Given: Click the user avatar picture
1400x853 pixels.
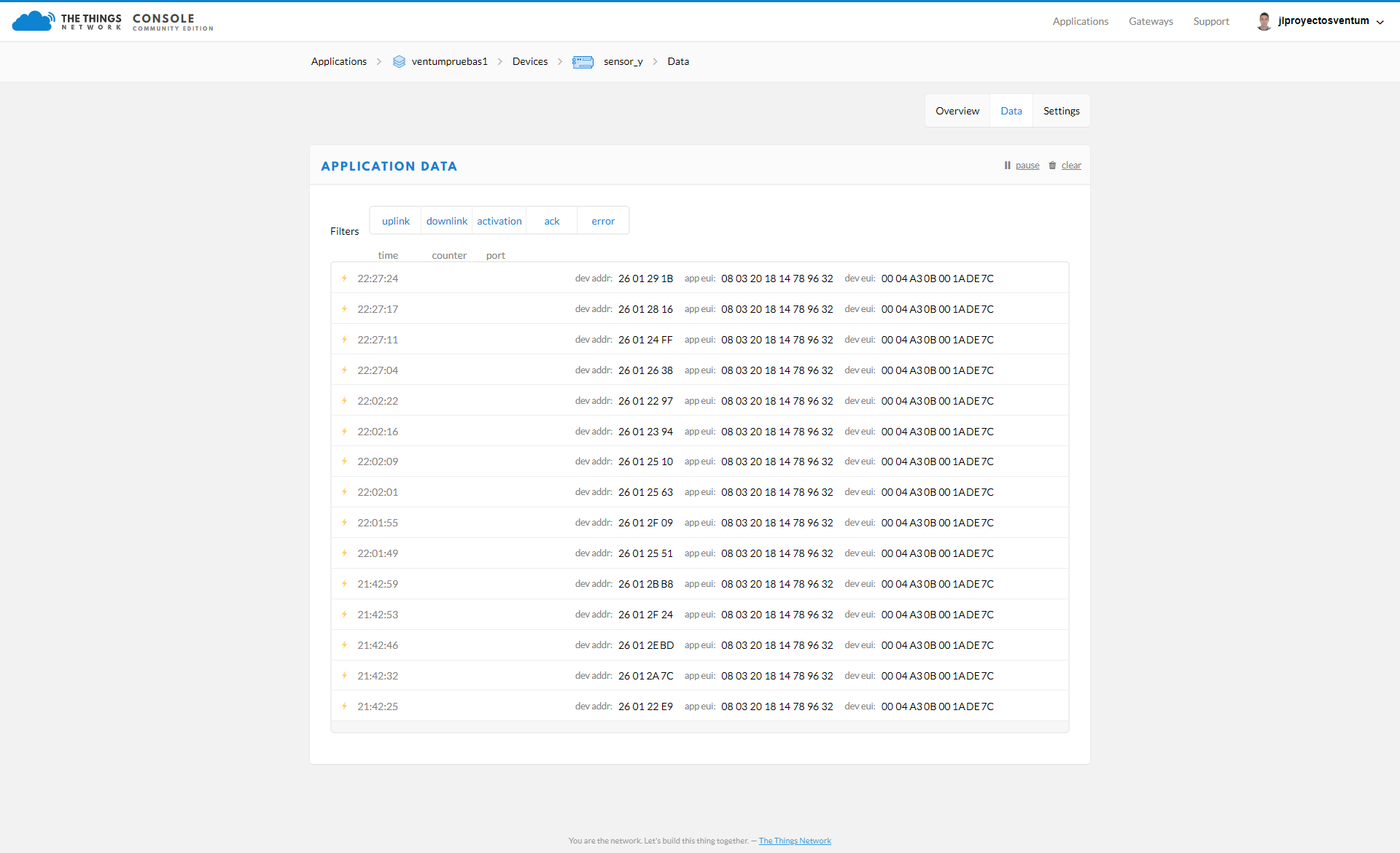Looking at the screenshot, I should [x=1264, y=21].
